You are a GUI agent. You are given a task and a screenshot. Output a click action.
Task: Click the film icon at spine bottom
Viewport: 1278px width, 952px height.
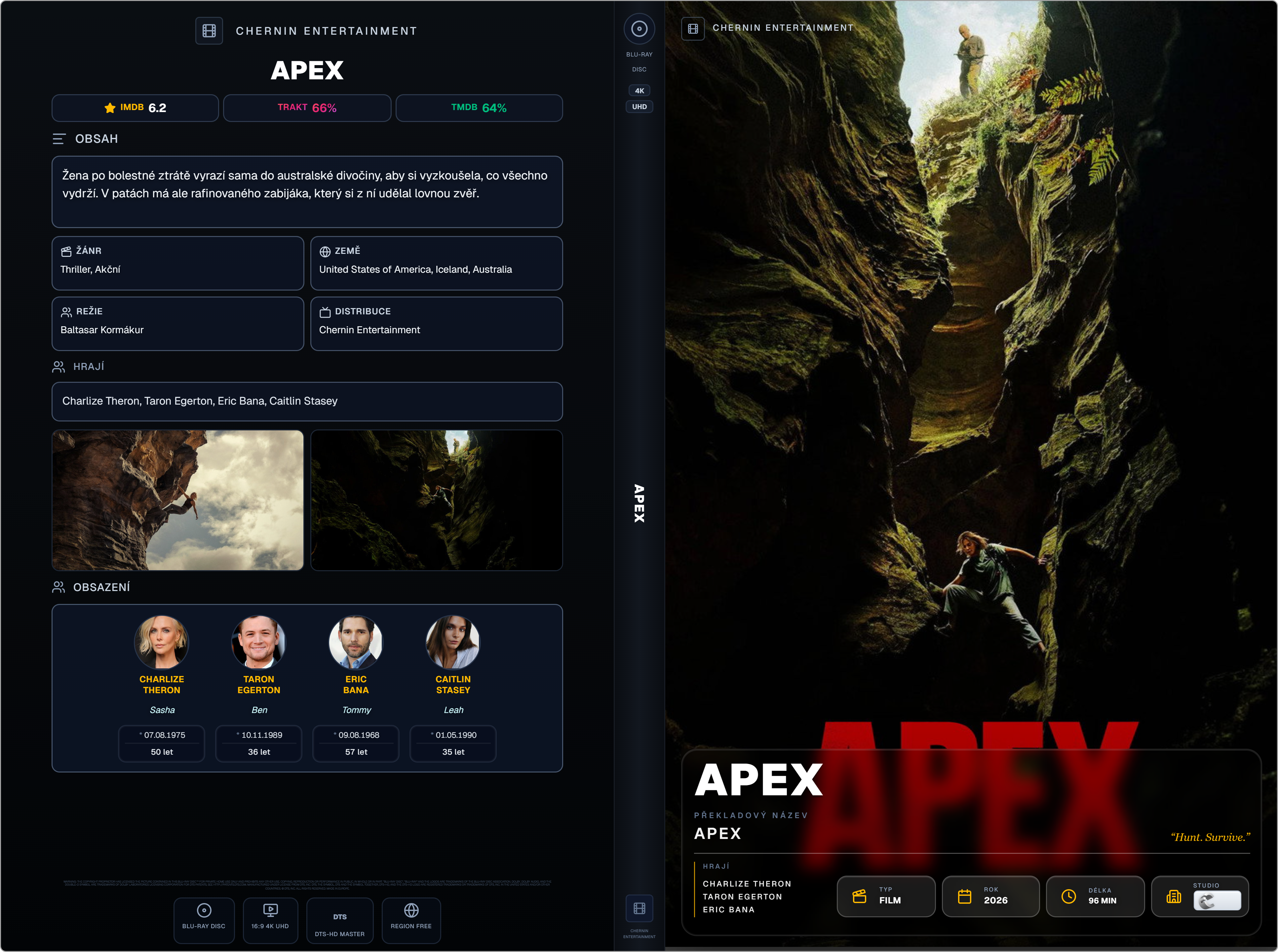[639, 908]
